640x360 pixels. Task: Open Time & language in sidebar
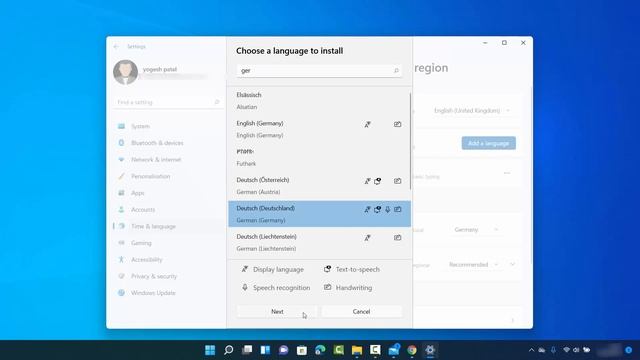(x=167, y=227)
